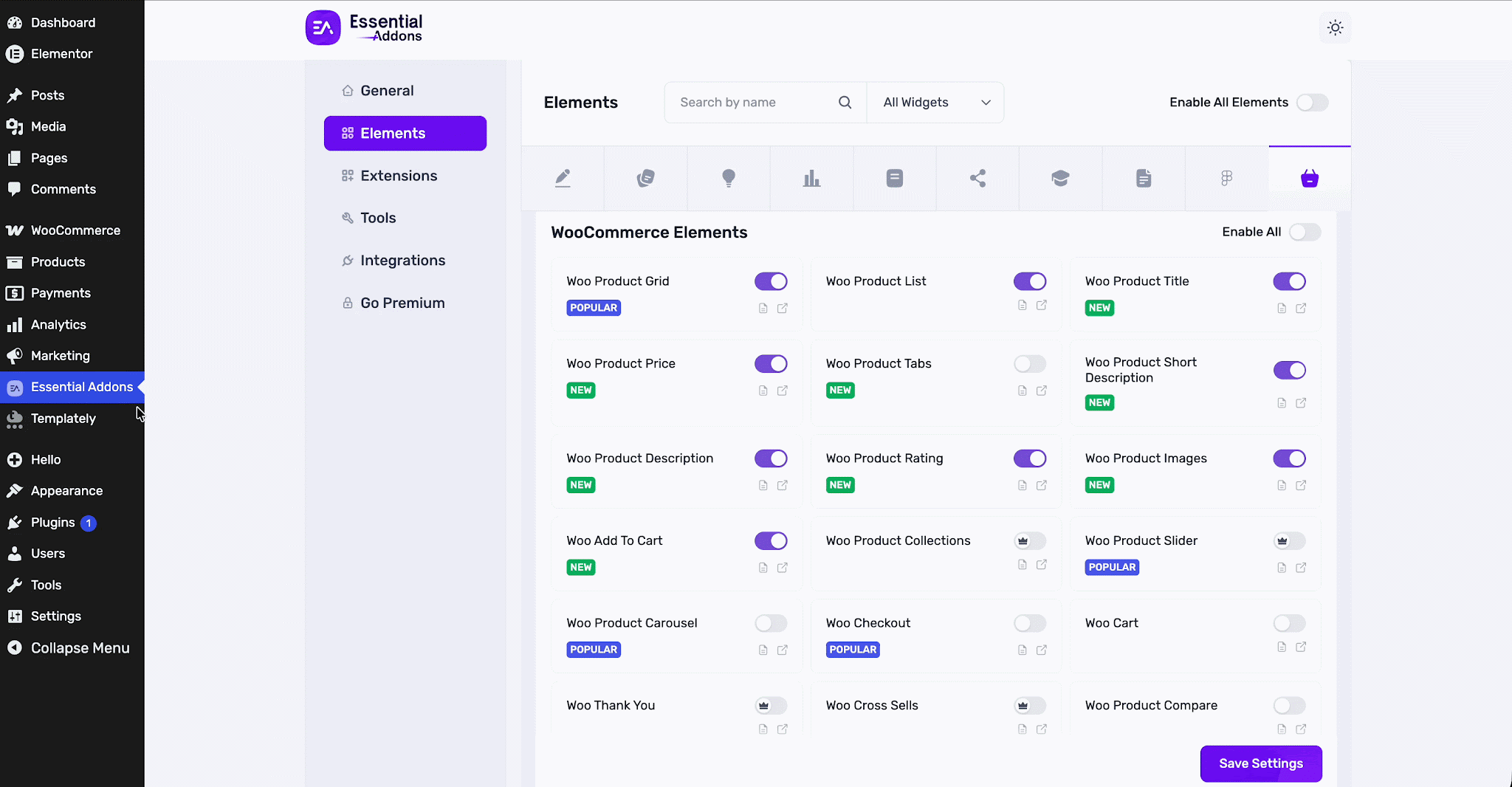Open Woo Cart demo link icon
The width and height of the screenshot is (1512, 787).
pos(1301,647)
